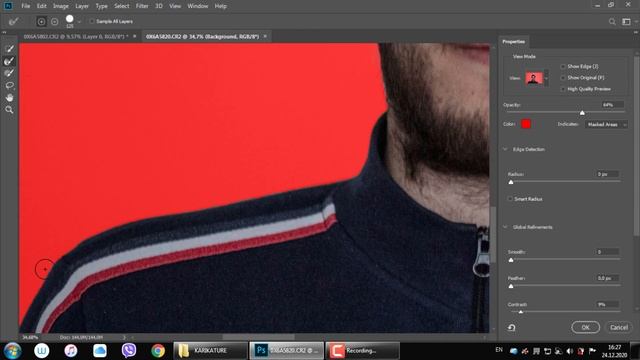This screenshot has width=640, height=360.
Task: Collapse the Global Refinements section
Action: pyautogui.click(x=506, y=227)
